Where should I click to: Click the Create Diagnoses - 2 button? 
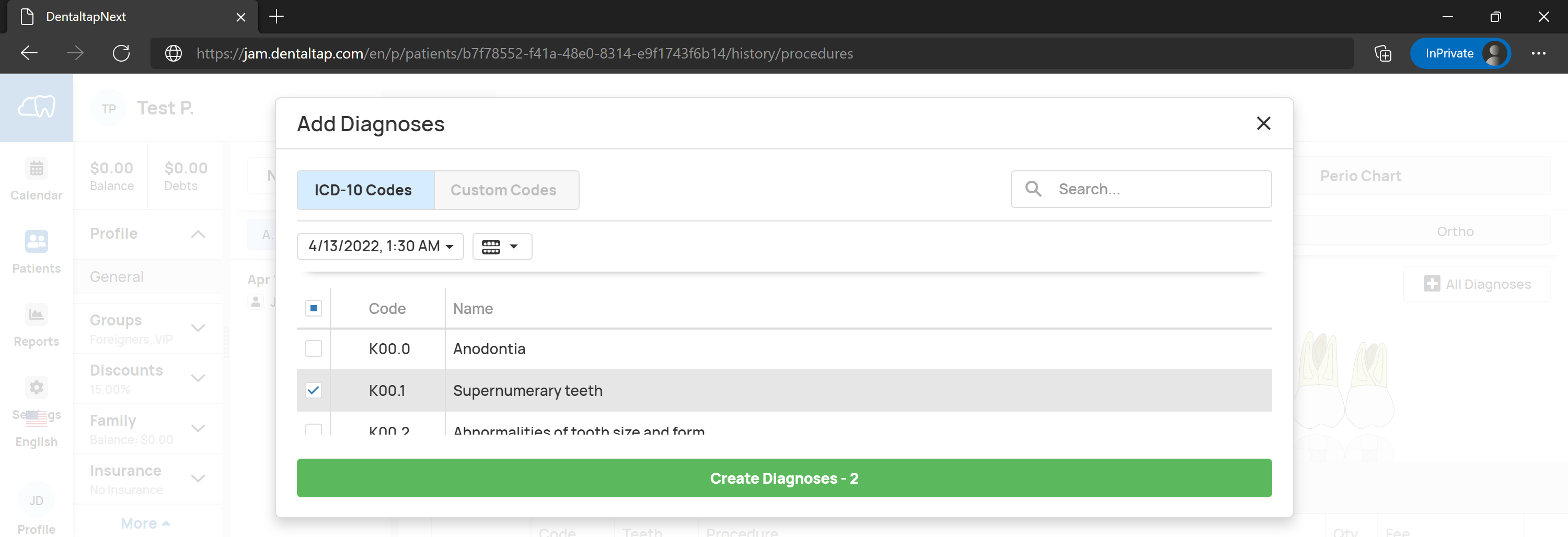(784, 478)
